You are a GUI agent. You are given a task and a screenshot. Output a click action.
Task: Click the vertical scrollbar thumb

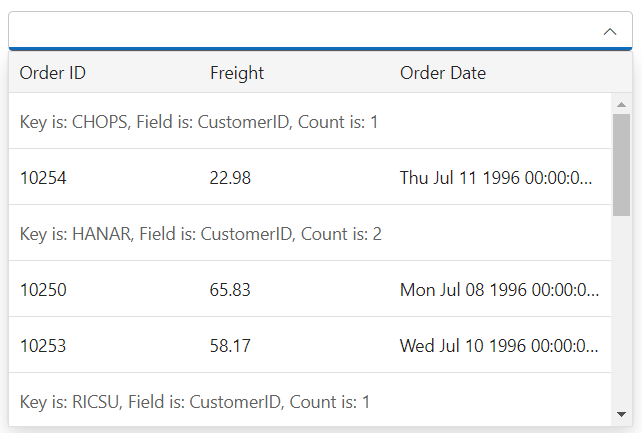[x=621, y=165]
